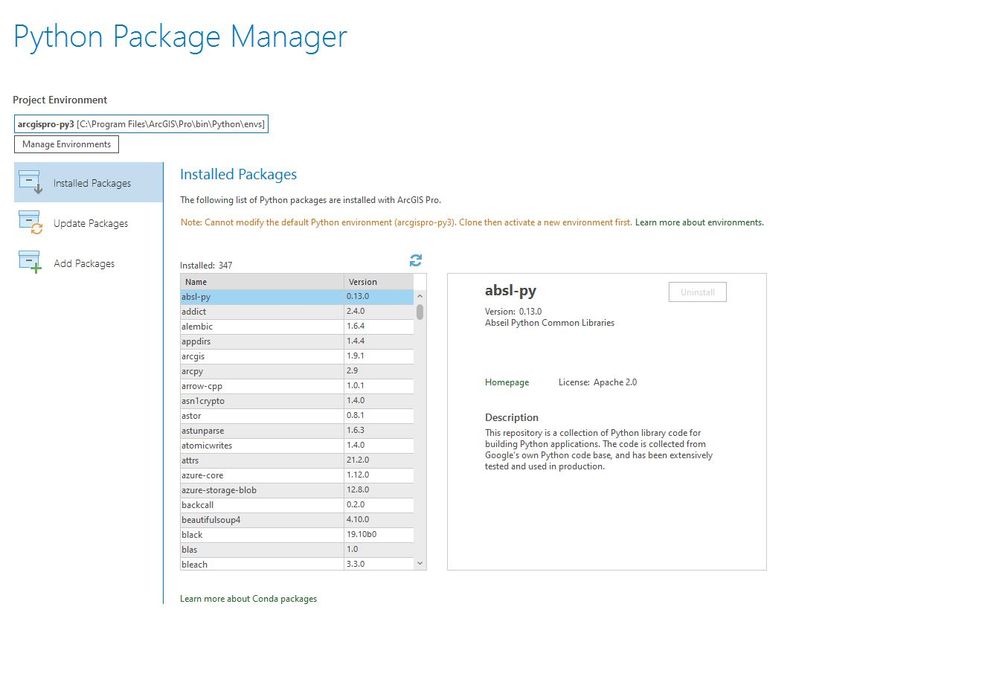Click the arcgispro-py3 project environment field
This screenshot has width=999, height=691.
[141, 124]
